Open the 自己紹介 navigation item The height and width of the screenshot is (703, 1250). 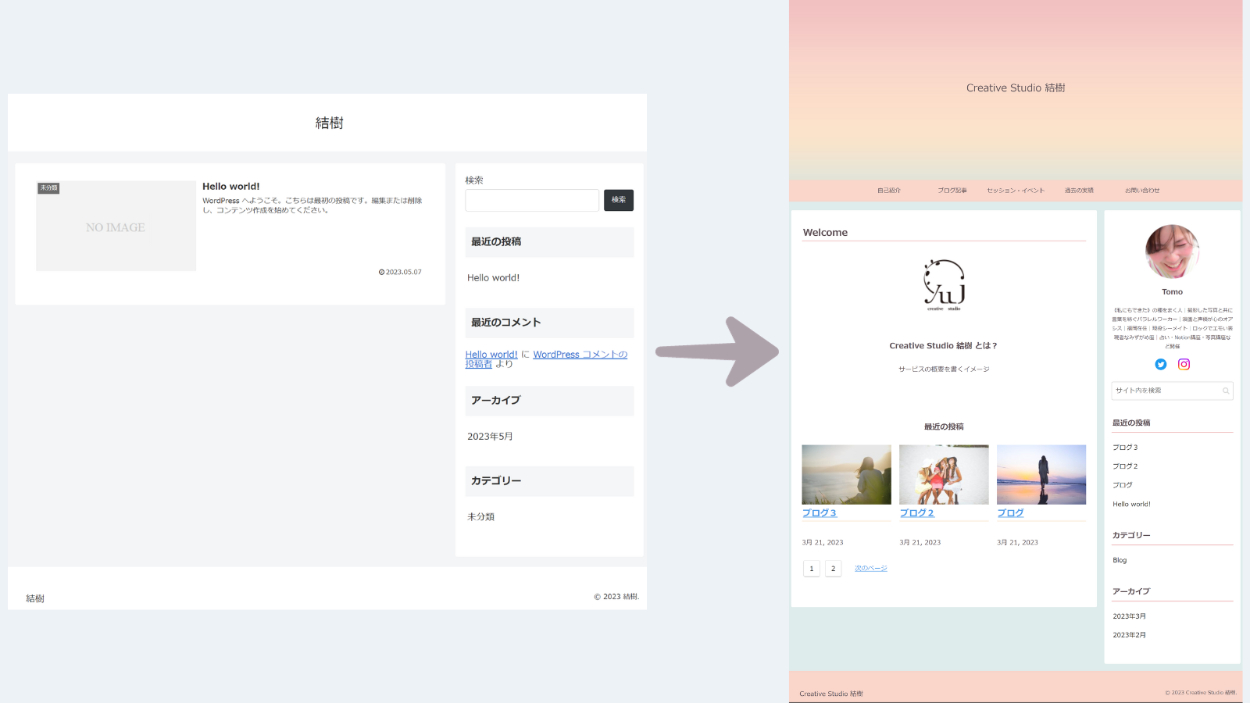click(x=889, y=190)
